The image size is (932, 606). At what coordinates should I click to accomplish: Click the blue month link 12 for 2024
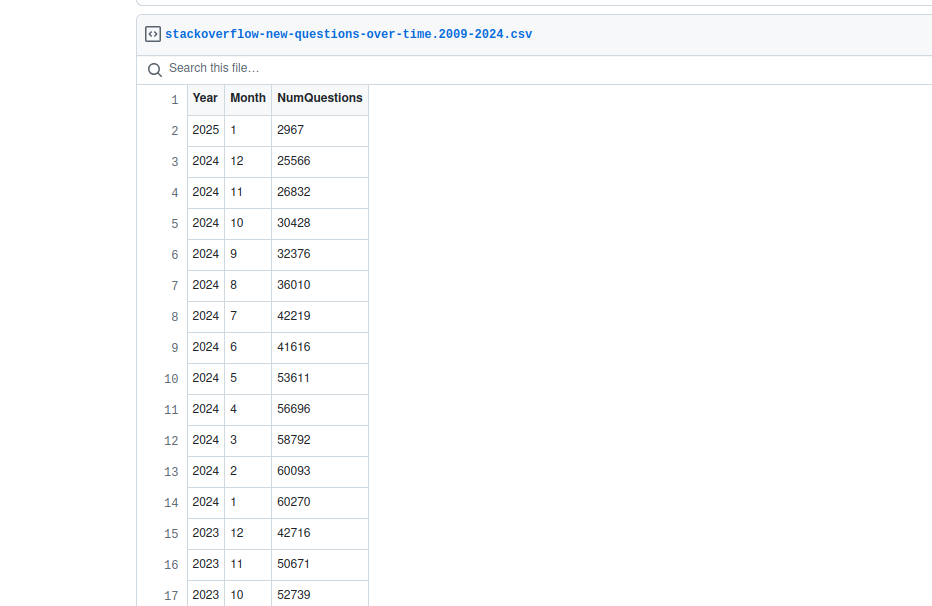pyautogui.click(x=236, y=161)
